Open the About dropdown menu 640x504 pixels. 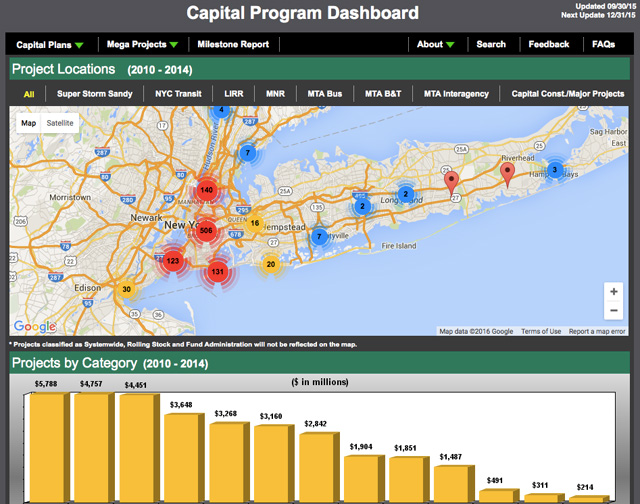[436, 44]
